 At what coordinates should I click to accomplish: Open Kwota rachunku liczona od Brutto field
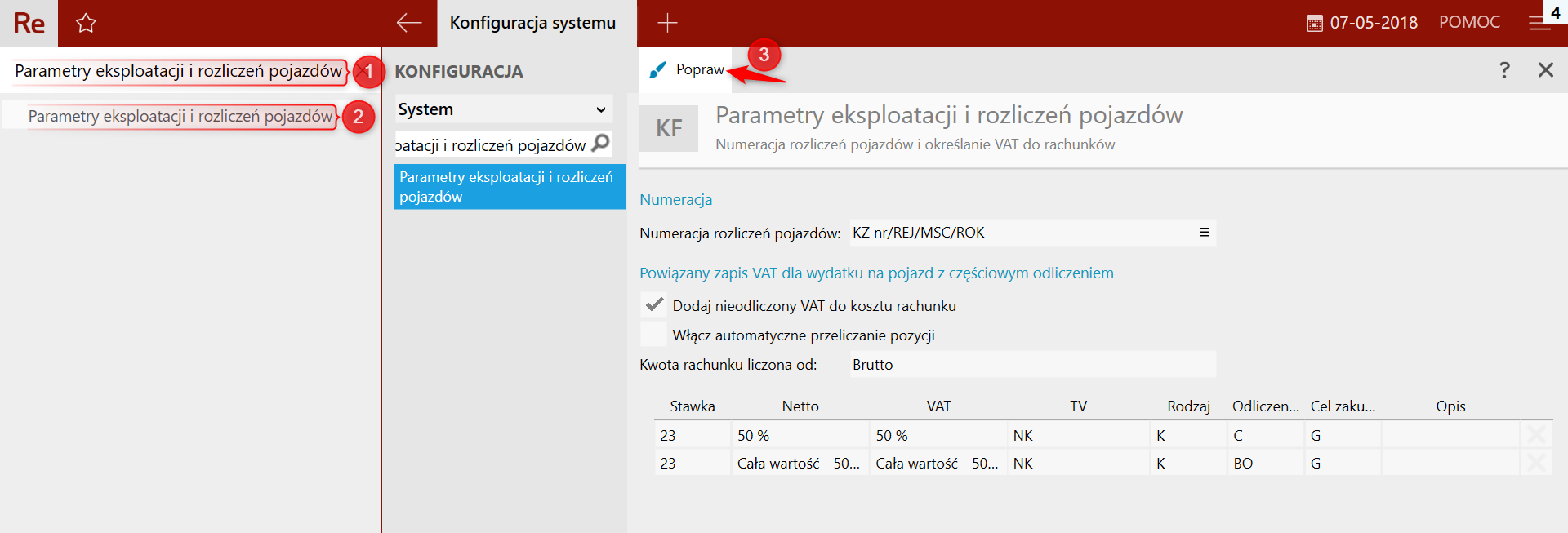click(1032, 365)
